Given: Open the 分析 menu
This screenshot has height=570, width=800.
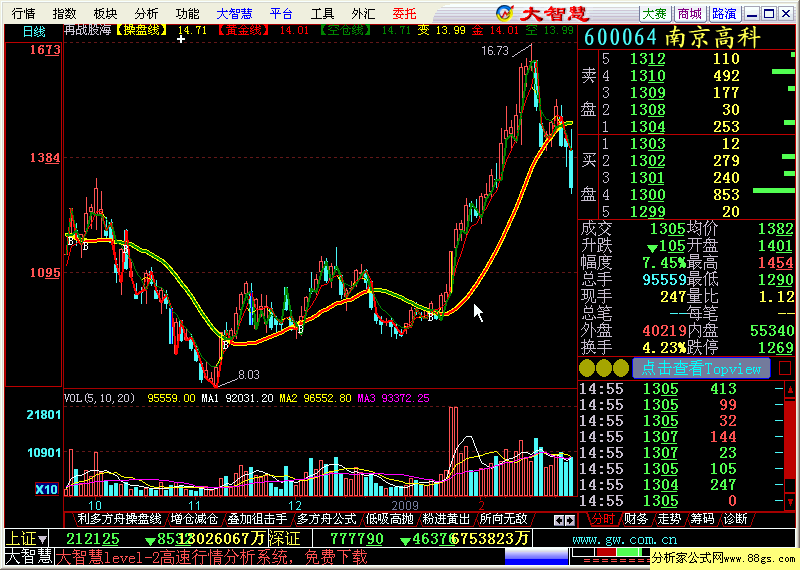Looking at the screenshot, I should pyautogui.click(x=146, y=14).
